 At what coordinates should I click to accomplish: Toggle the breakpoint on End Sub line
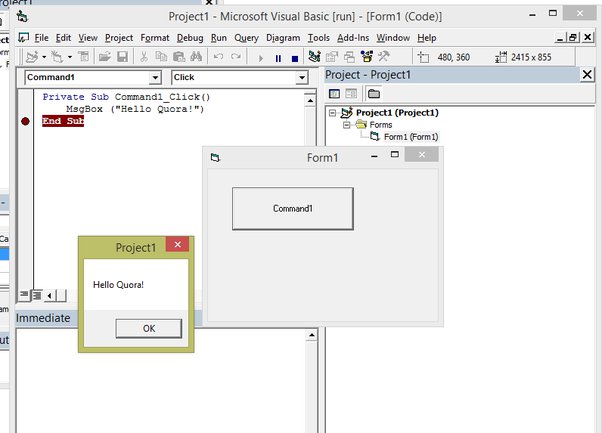[25, 121]
